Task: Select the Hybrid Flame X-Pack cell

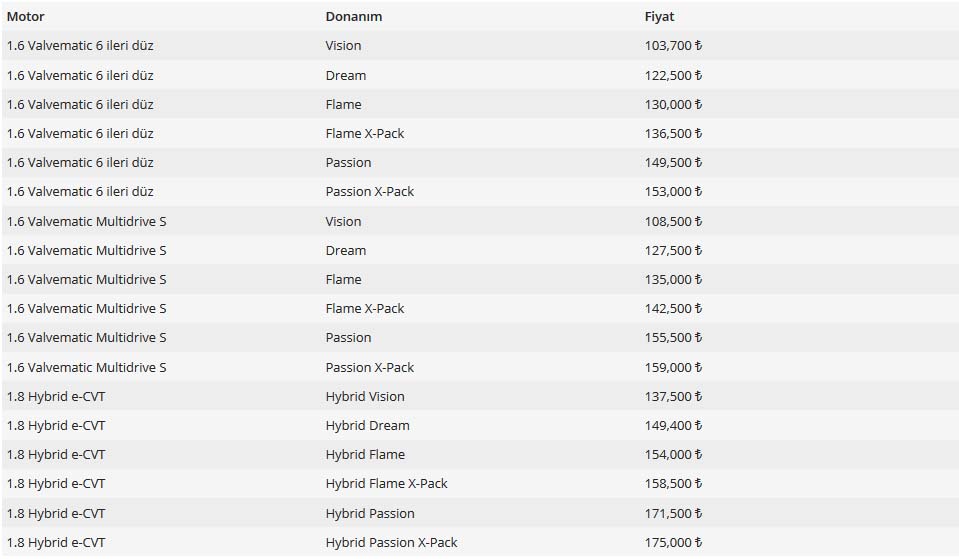Action: pos(386,483)
